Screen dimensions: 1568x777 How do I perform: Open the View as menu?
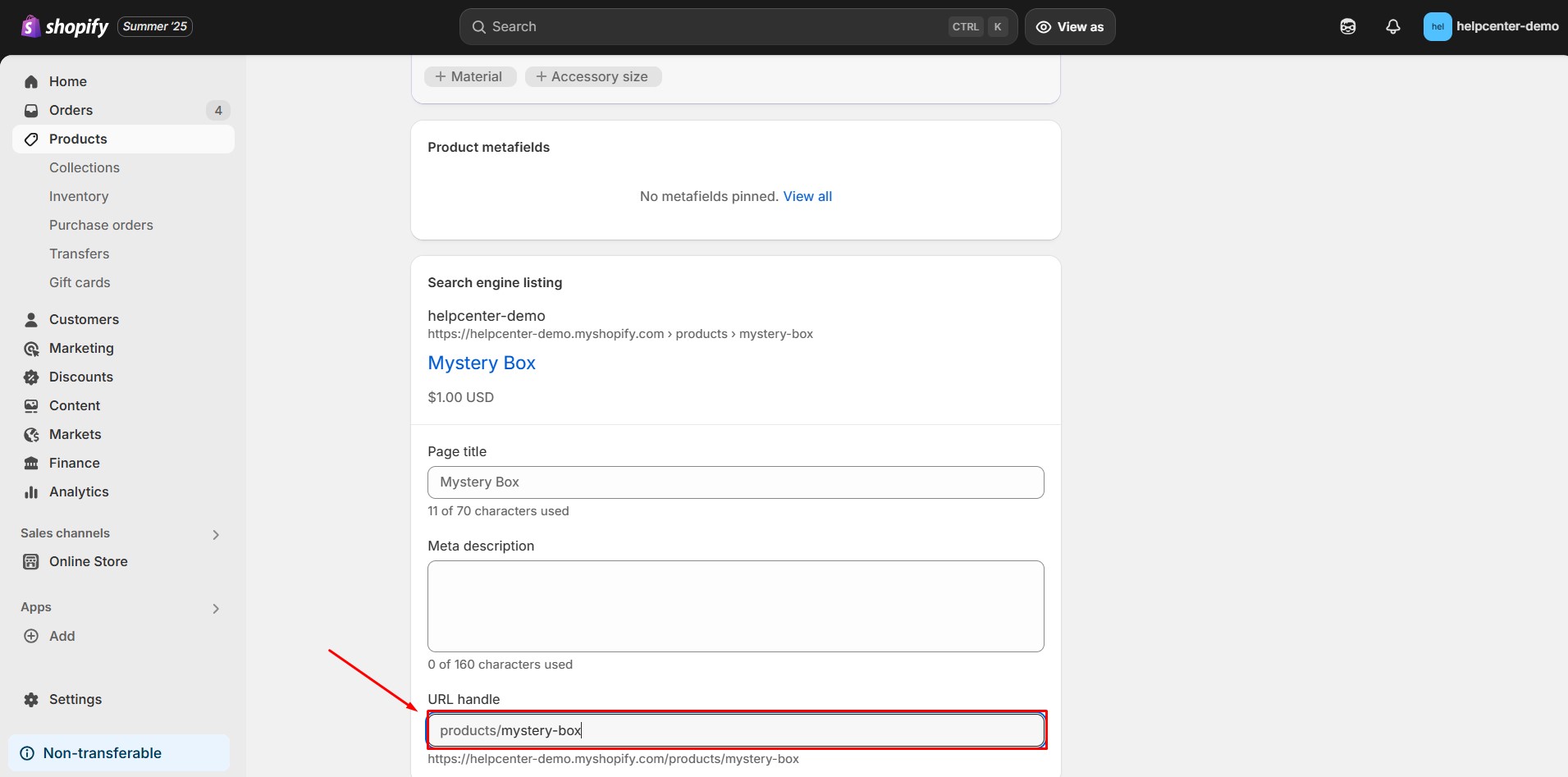pyautogui.click(x=1071, y=26)
